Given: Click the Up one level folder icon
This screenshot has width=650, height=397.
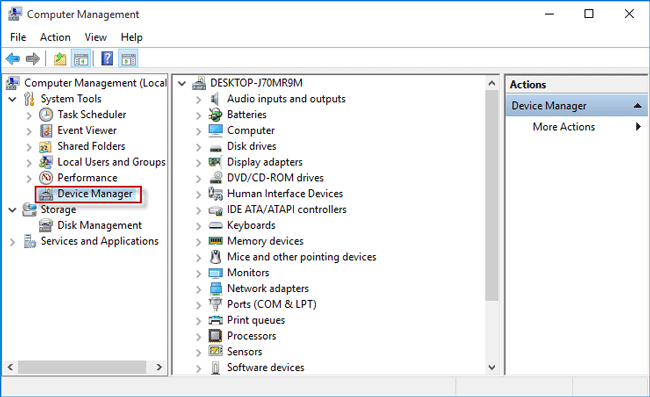Looking at the screenshot, I should coord(60,59).
